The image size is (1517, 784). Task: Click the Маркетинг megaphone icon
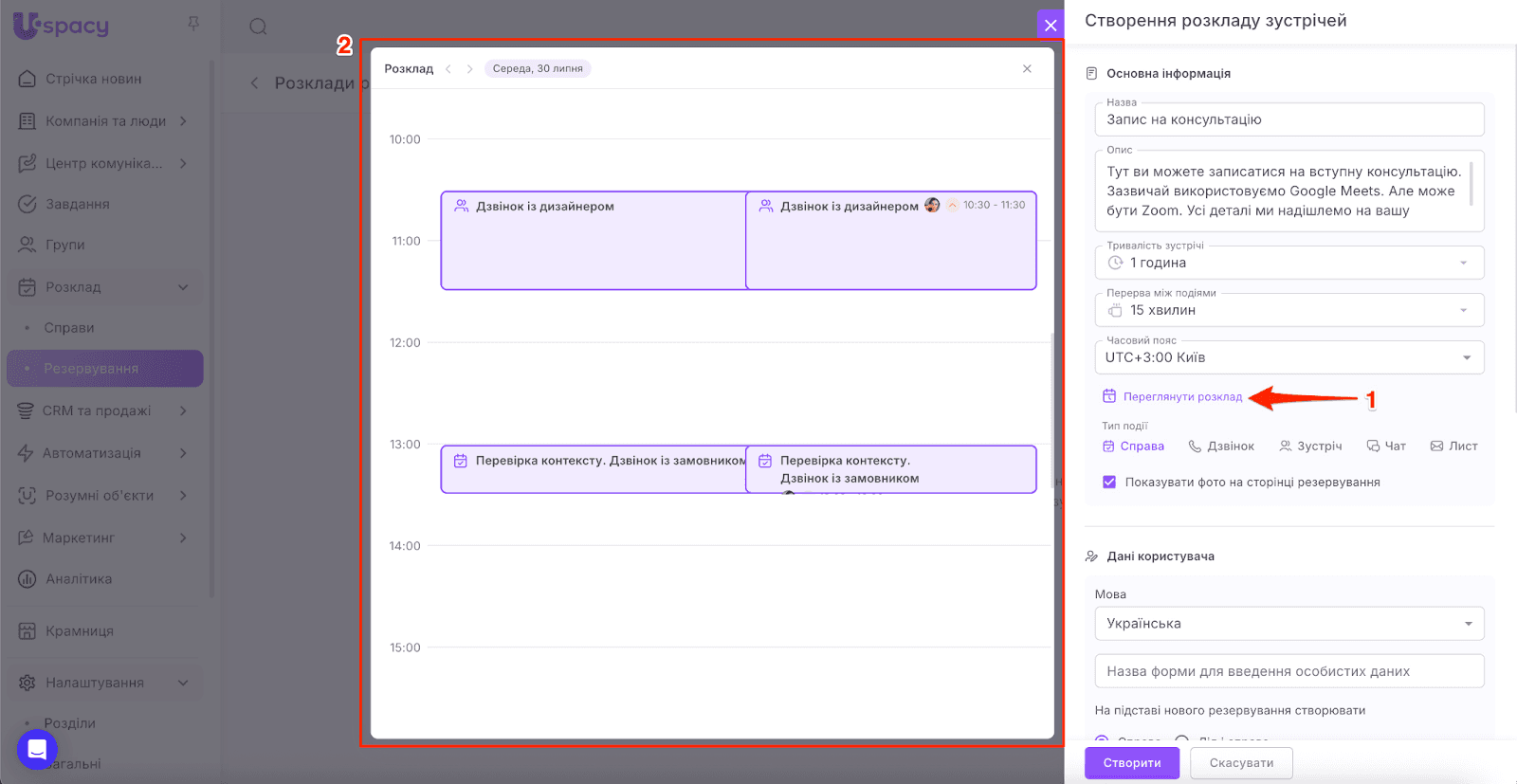[x=26, y=538]
